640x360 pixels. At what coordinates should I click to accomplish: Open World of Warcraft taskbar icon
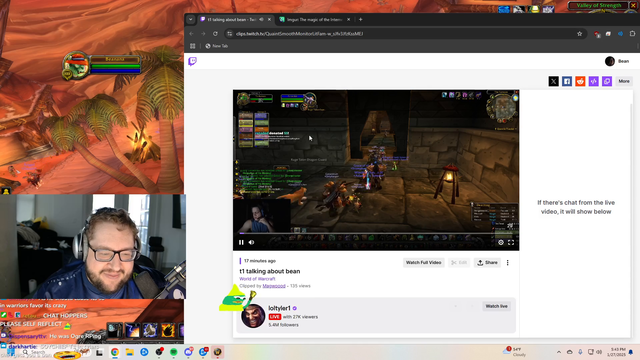pos(218,352)
